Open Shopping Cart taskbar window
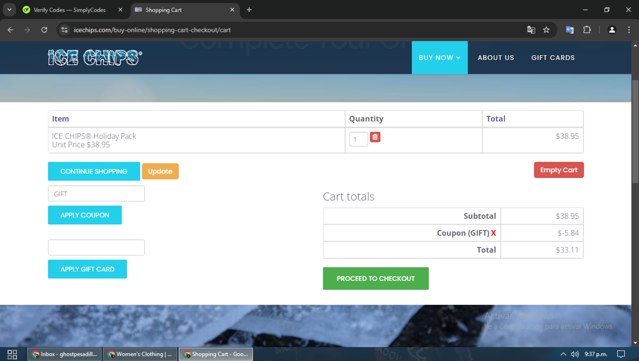Screen dimensions: 639x361 (x=216, y=354)
